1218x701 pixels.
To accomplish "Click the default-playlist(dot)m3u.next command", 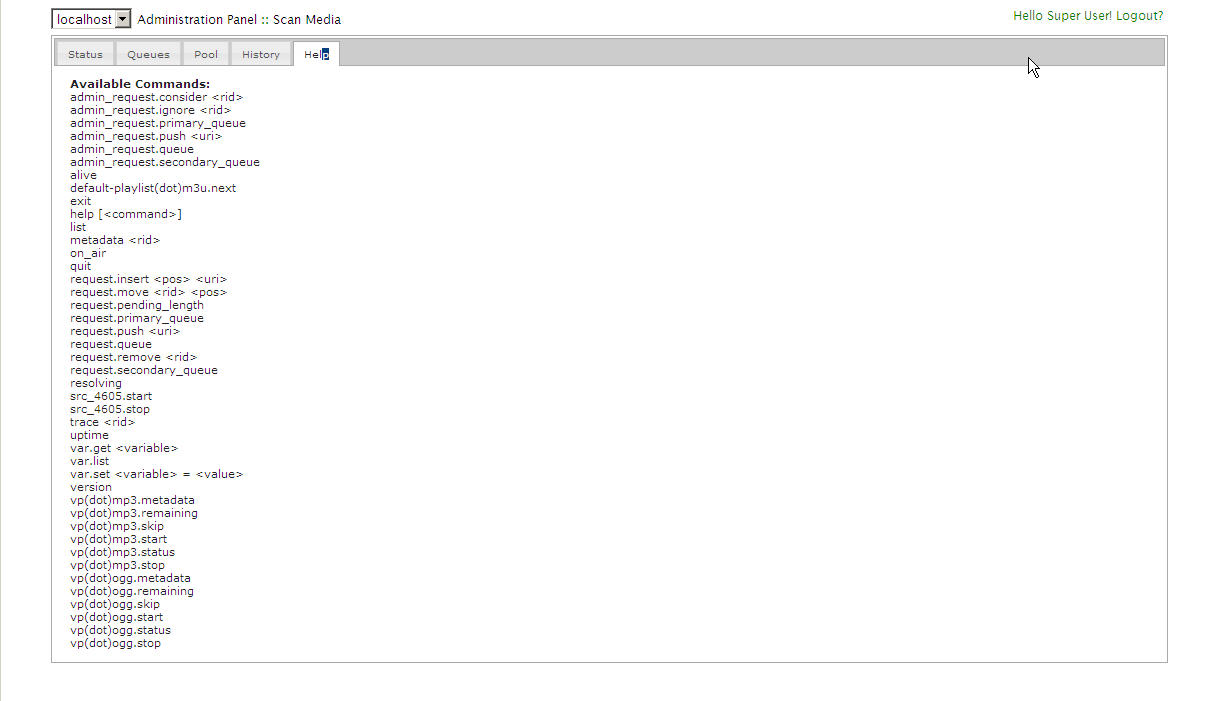I will [153, 188].
